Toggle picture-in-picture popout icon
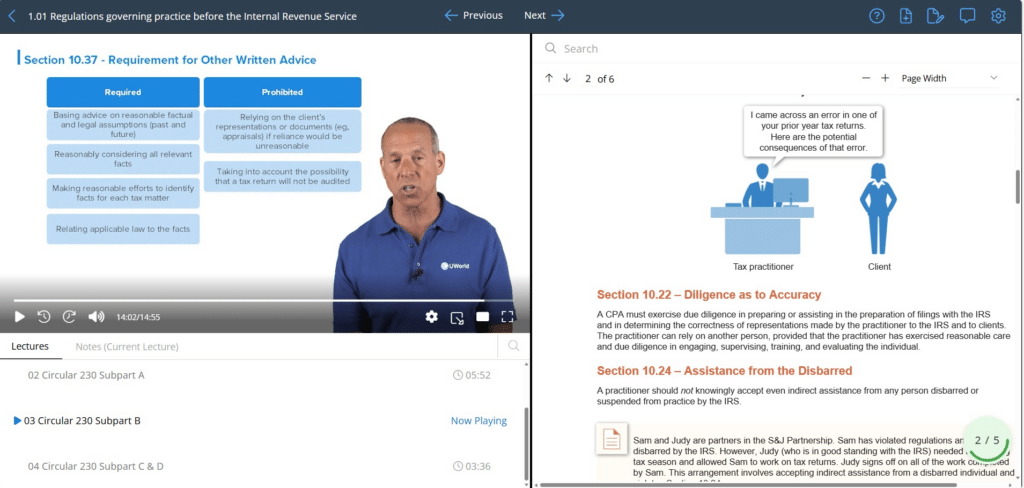The height and width of the screenshot is (488, 1024). (x=457, y=317)
